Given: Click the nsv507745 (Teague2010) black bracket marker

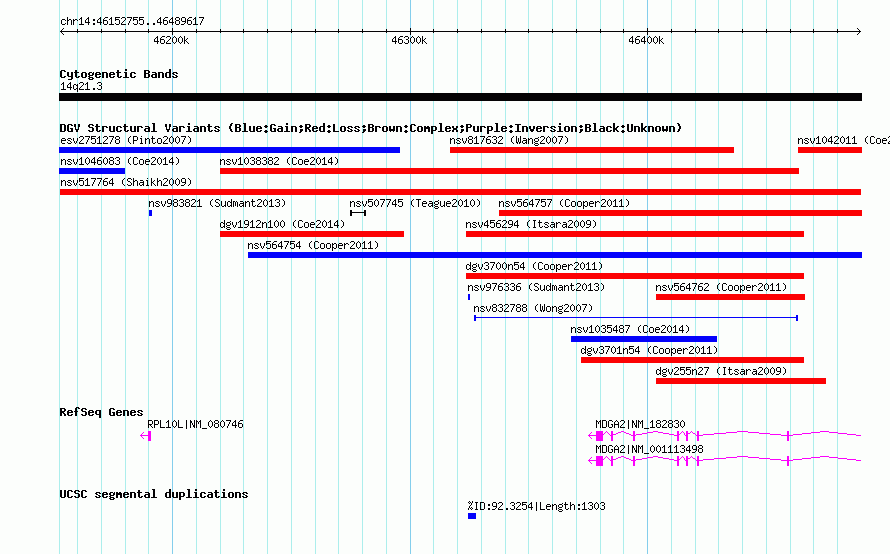Looking at the screenshot, I should coord(358,213).
